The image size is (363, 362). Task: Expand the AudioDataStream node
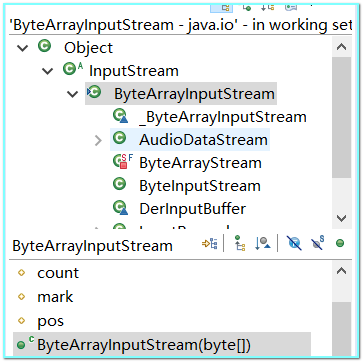coord(98,141)
